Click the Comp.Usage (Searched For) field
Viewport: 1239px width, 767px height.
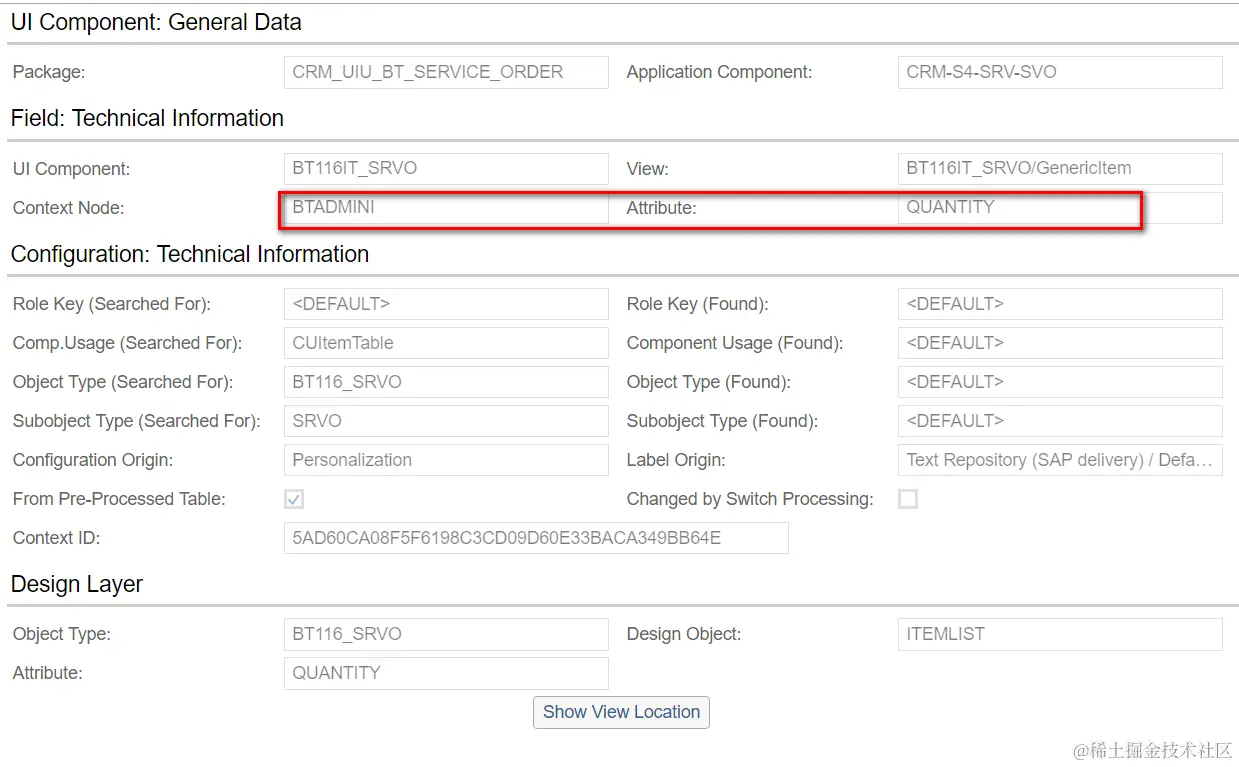tap(446, 343)
